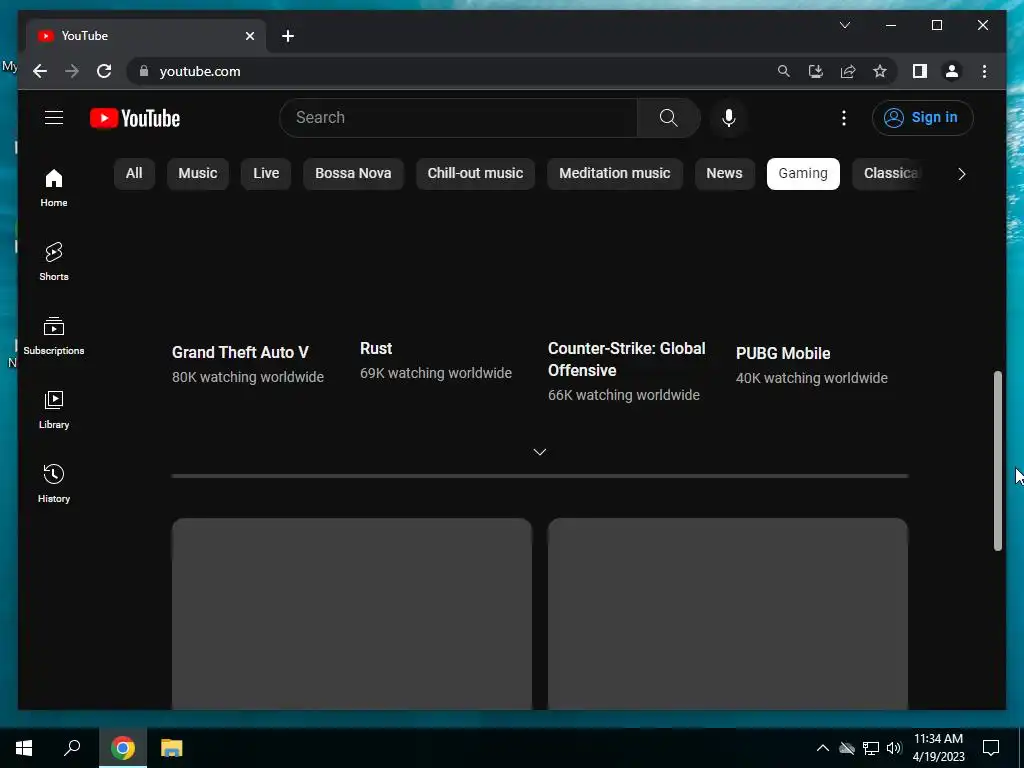Close the YouTube tab
The image size is (1024, 768).
249,36
